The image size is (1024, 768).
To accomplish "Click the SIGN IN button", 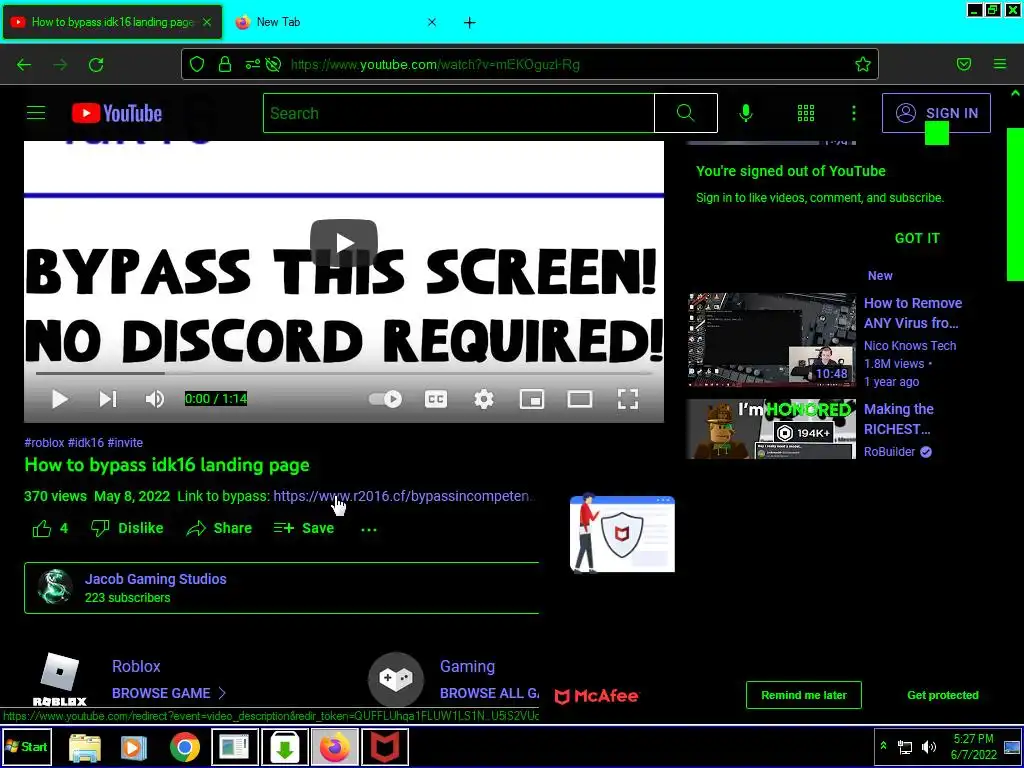I will pyautogui.click(x=936, y=113).
